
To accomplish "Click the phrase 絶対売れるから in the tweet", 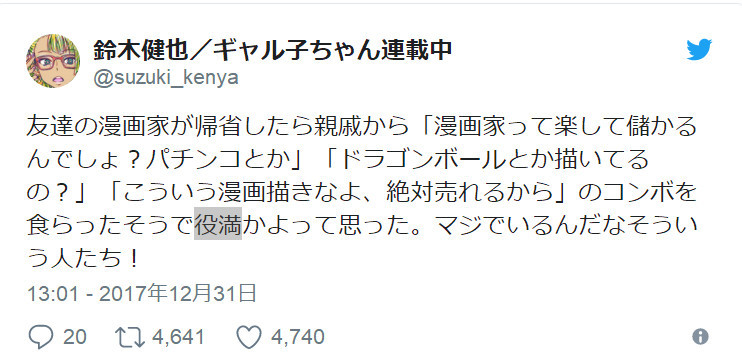I will point(469,193).
